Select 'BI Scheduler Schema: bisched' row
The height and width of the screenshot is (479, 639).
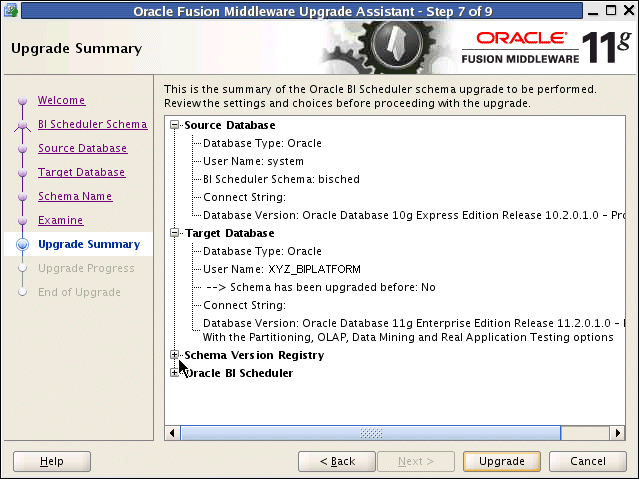pyautogui.click(x=281, y=179)
